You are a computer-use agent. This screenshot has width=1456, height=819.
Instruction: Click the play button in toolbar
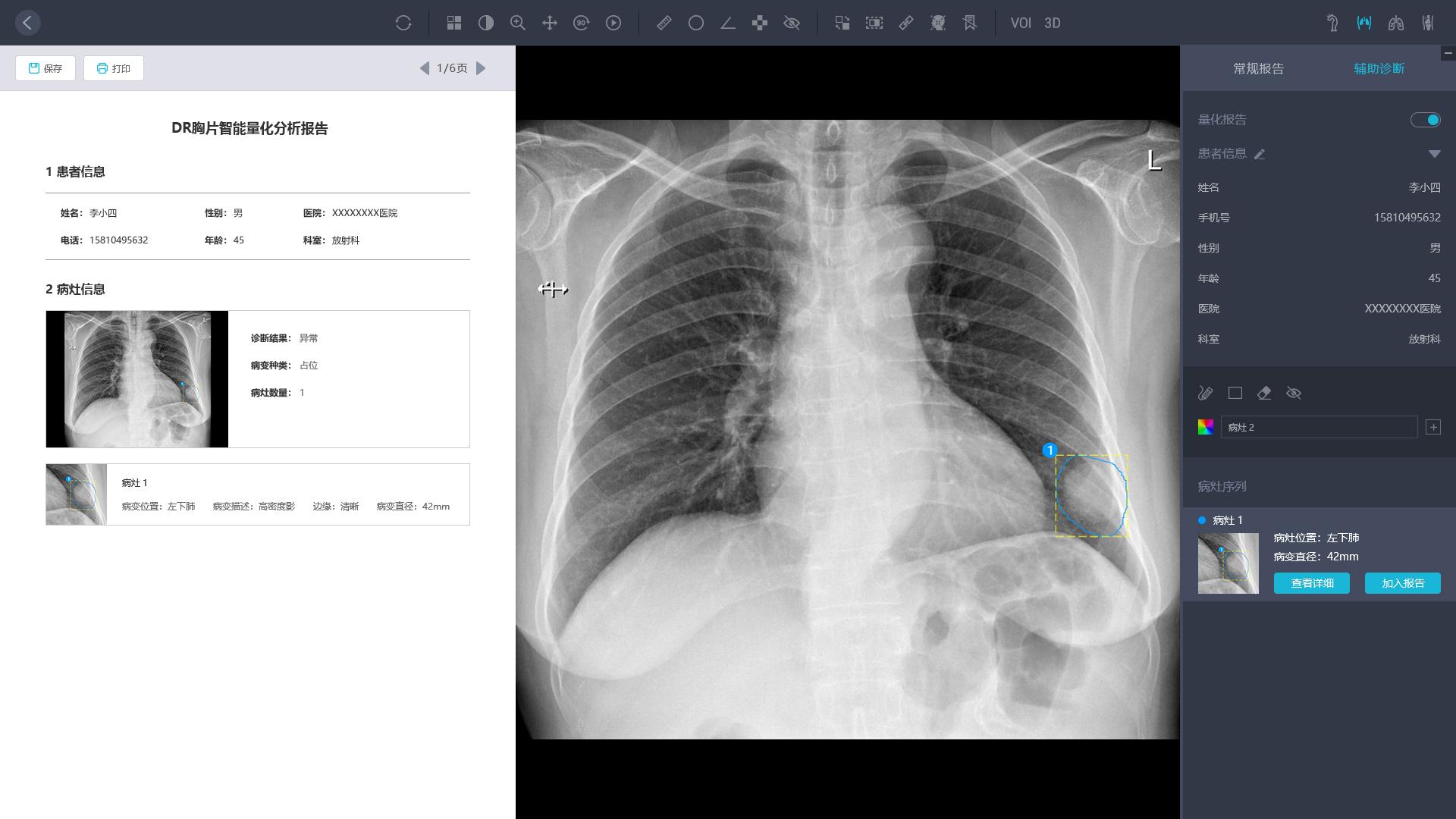pyautogui.click(x=613, y=23)
